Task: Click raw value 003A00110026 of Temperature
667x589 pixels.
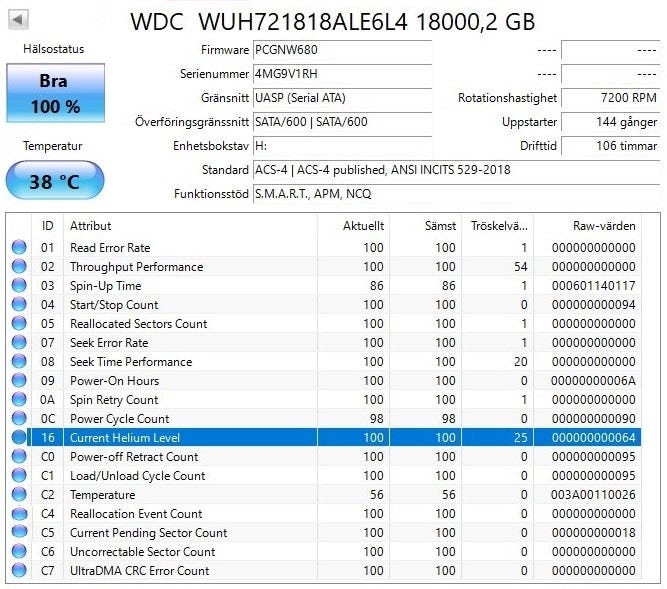Action: (593, 495)
